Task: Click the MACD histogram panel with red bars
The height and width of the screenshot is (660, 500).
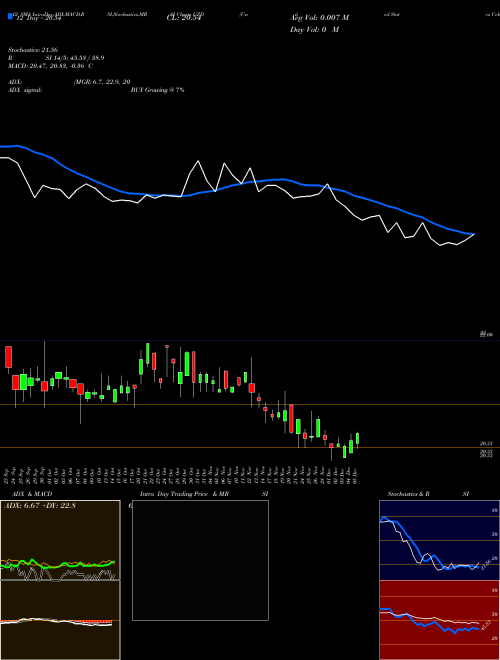Action: pos(60,620)
